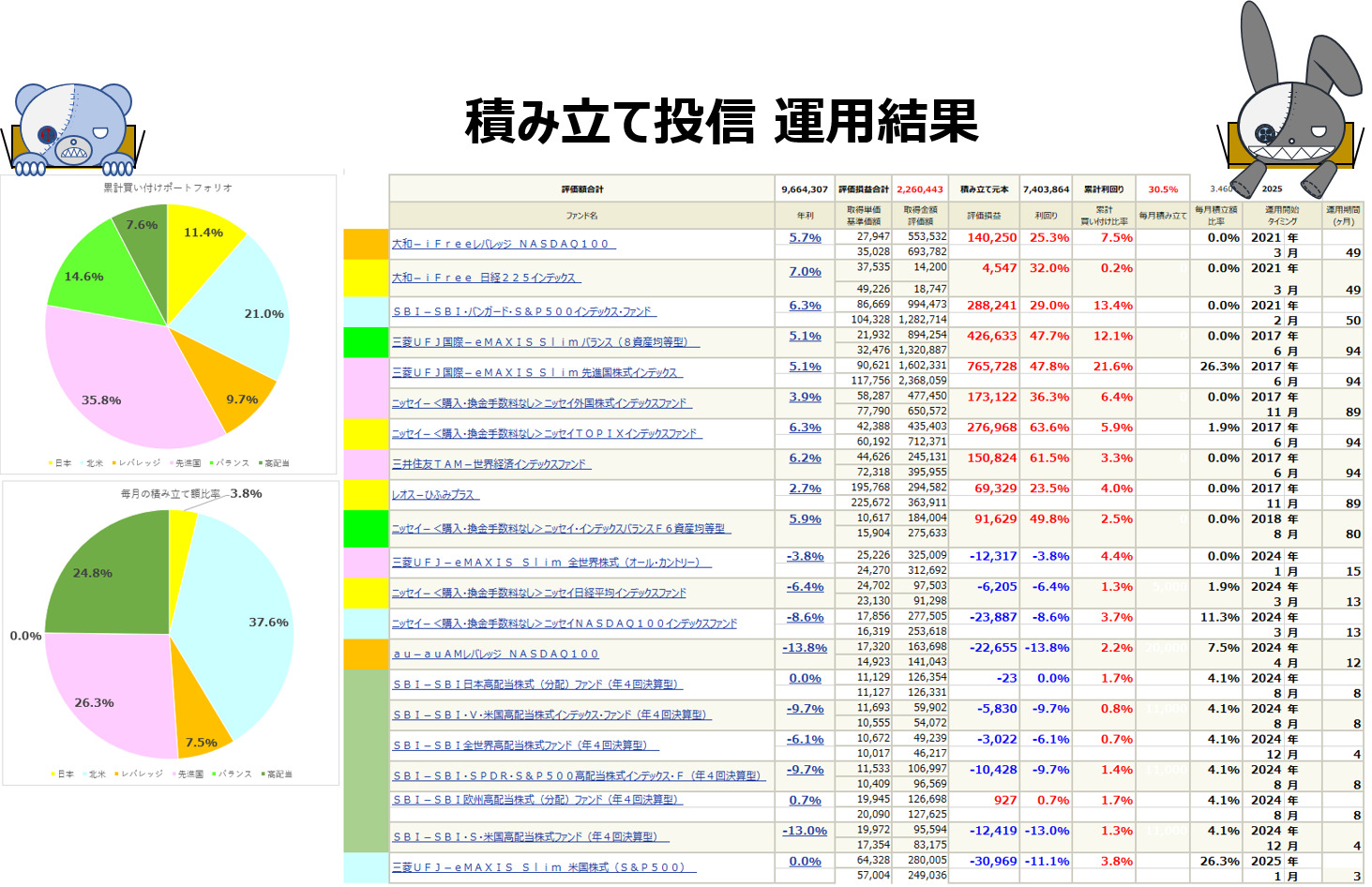This screenshot has height=887, width=1372.
Task: Open eMAXIS Slim 米国株式(S&P500) link
Action: click(x=544, y=867)
